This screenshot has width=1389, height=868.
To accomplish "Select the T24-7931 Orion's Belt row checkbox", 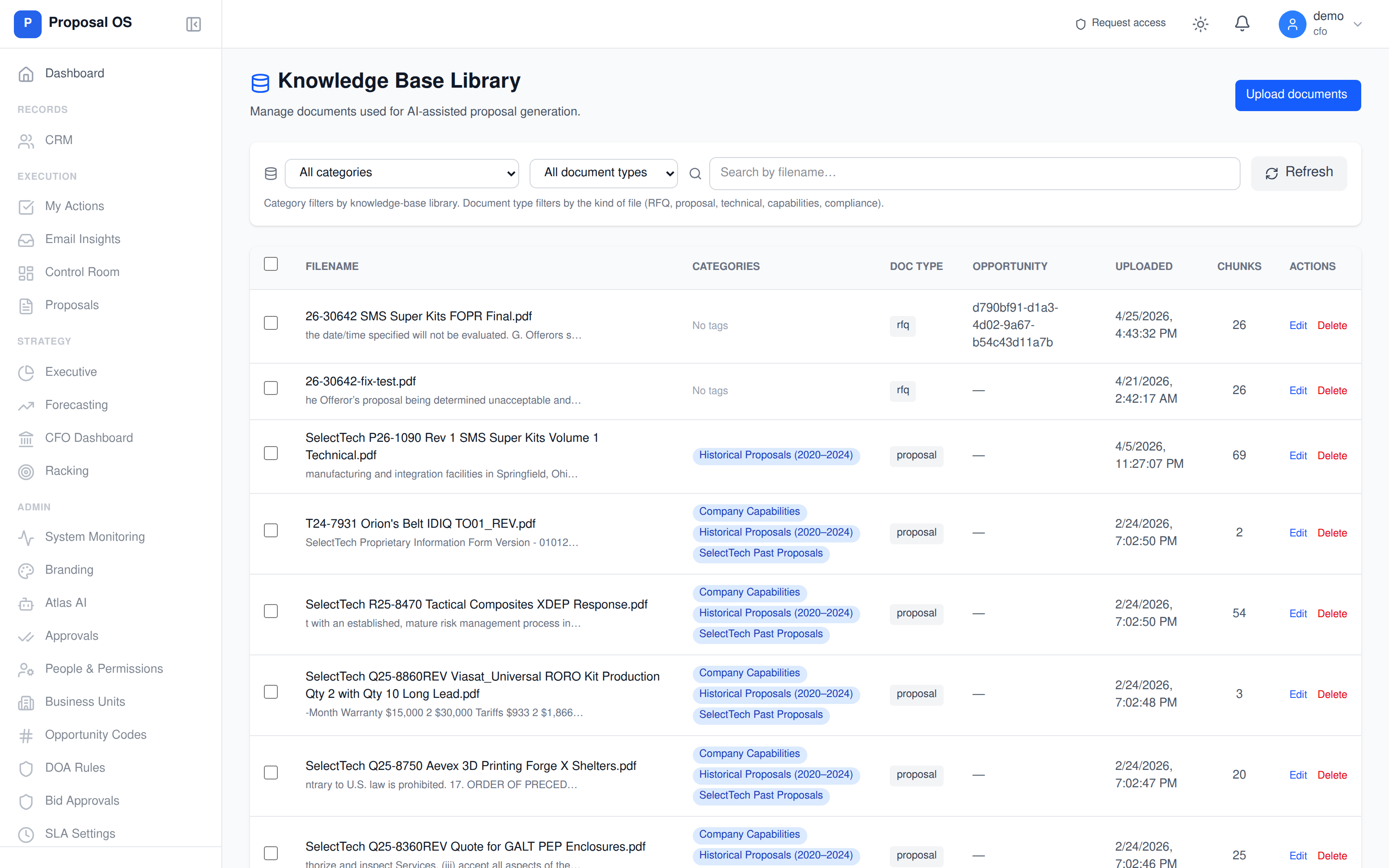I will point(270,530).
